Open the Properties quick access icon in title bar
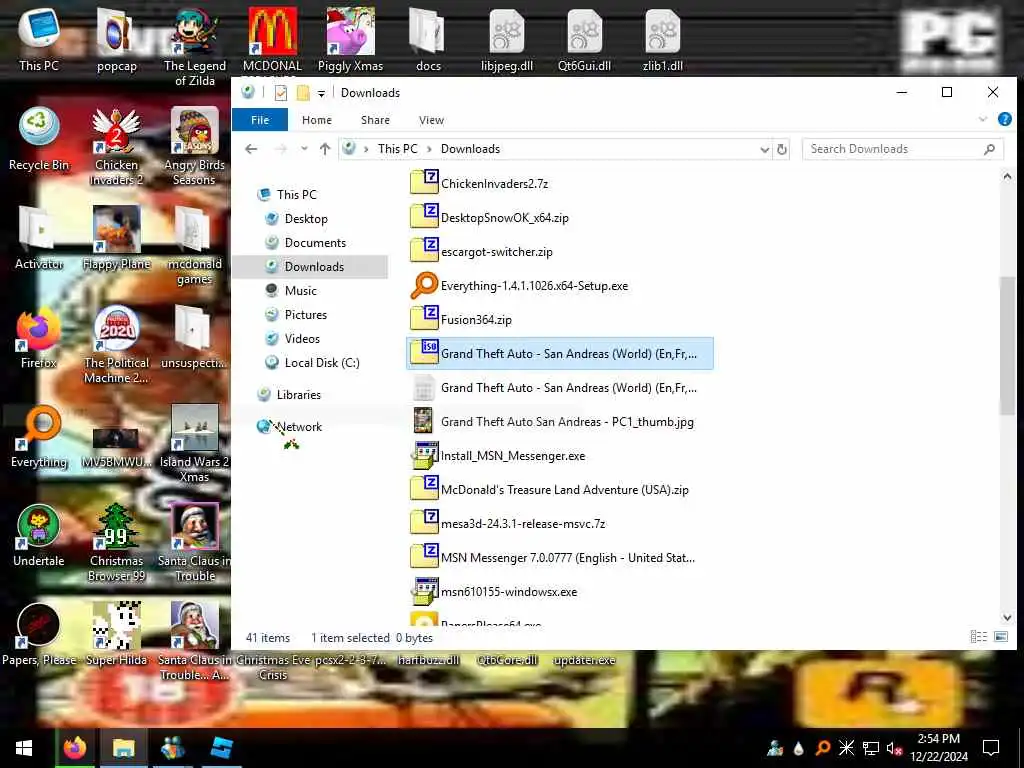The image size is (1024, 768). (x=281, y=93)
